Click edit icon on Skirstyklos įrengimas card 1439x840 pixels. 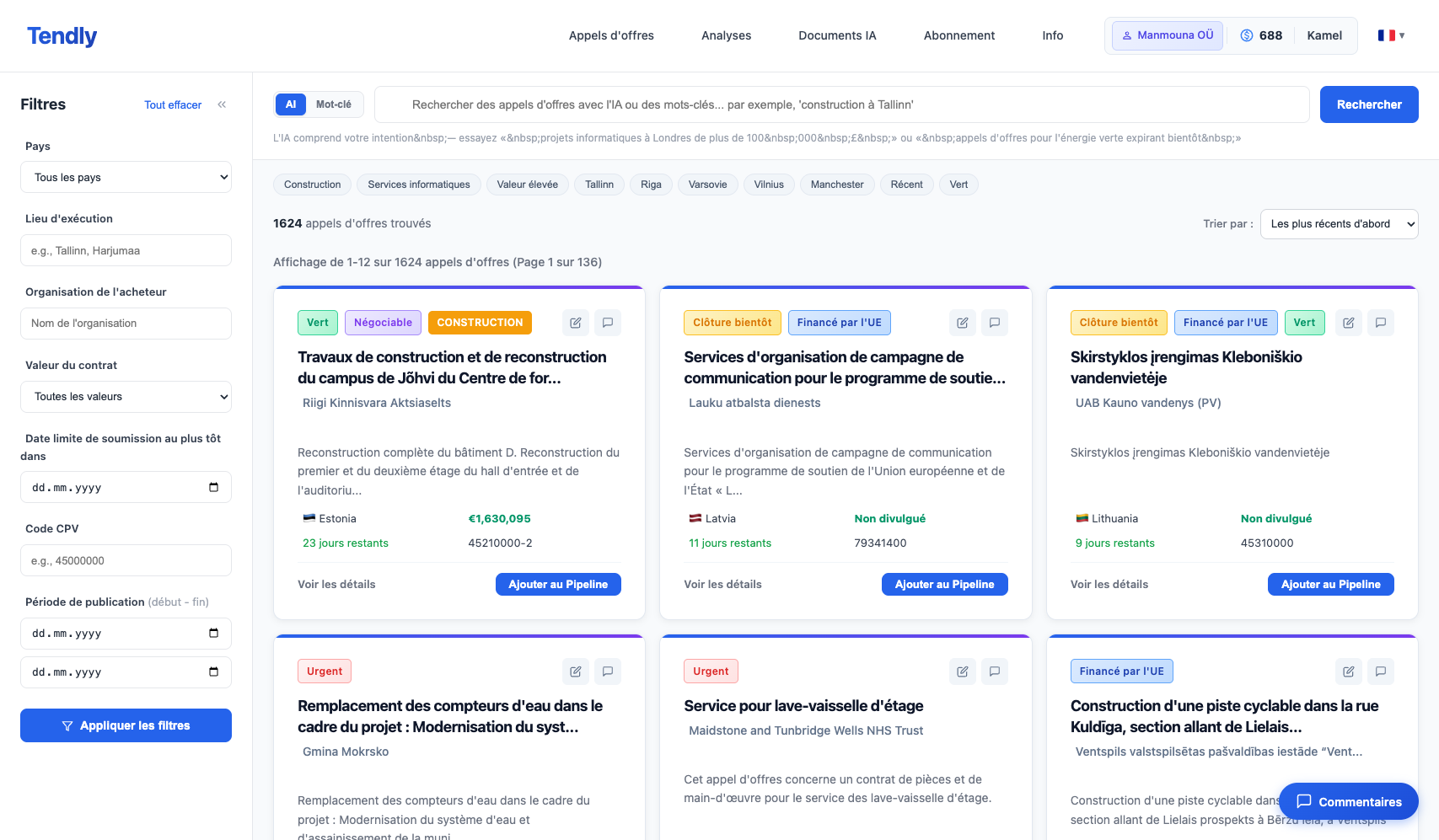[x=1349, y=323]
